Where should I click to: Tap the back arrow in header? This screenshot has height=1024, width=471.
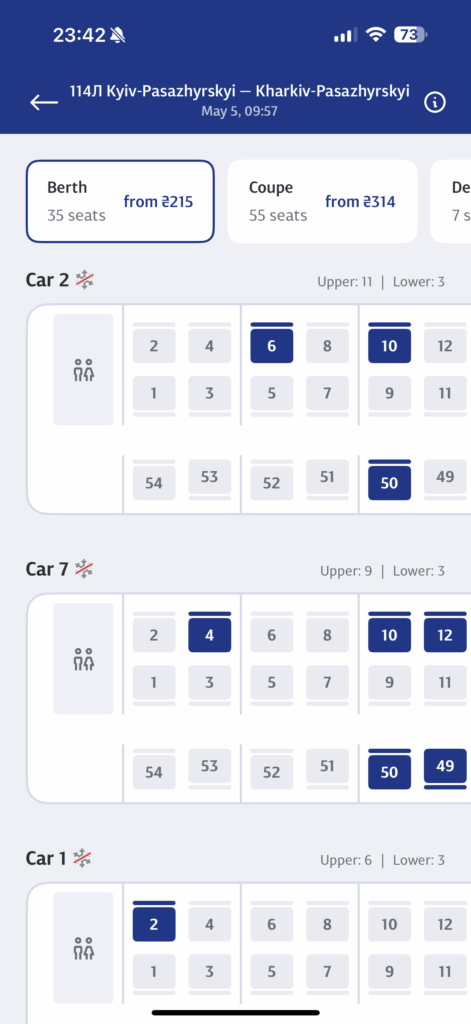pyautogui.click(x=44, y=103)
